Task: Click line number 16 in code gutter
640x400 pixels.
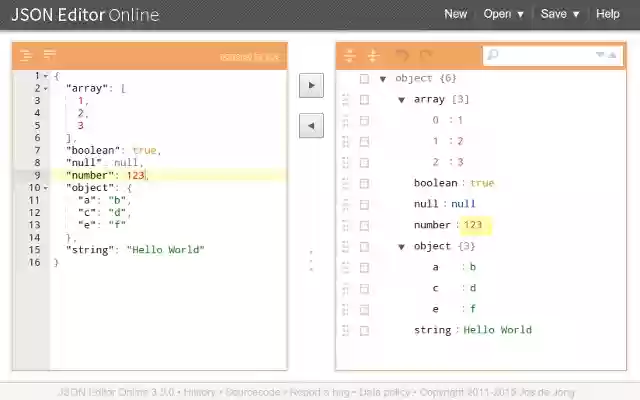Action: coord(34,262)
